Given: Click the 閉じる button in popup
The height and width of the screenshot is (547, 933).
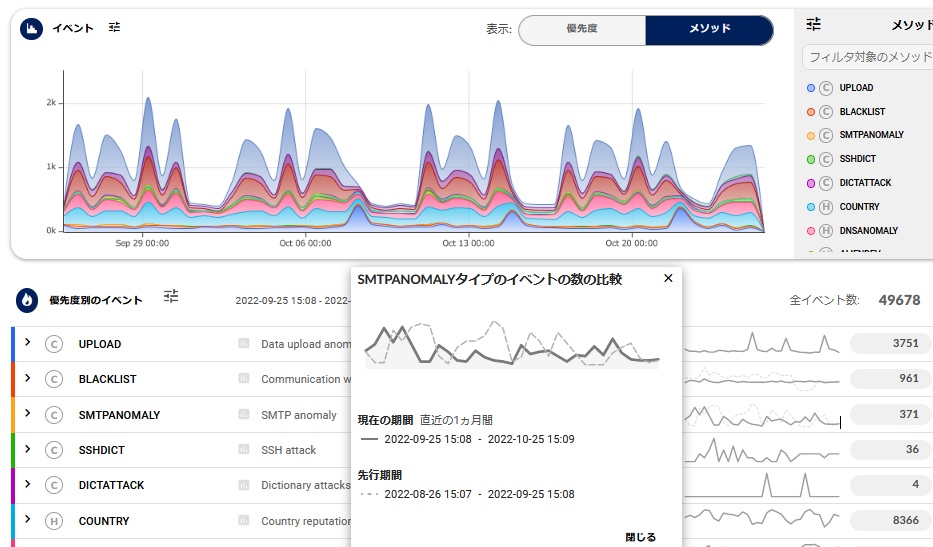Looking at the screenshot, I should click(640, 537).
